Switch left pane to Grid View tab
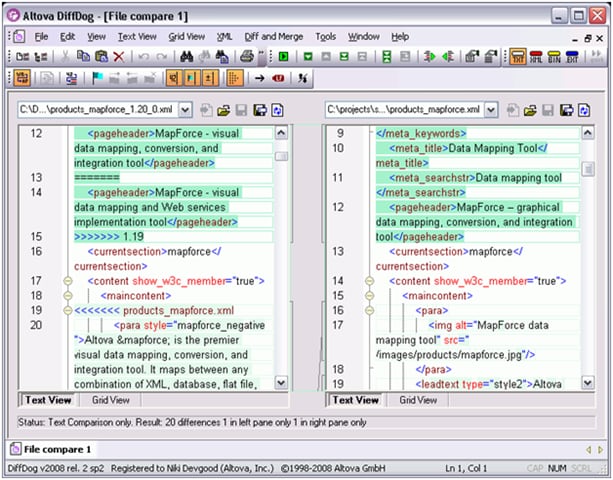Screen dimensions: 613x480 point(111,400)
